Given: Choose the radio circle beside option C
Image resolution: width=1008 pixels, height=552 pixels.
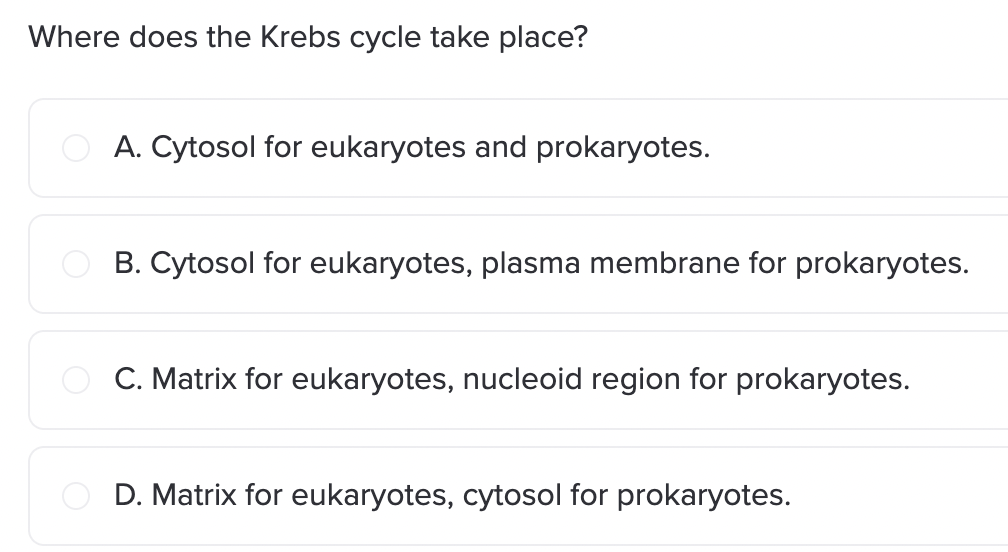Looking at the screenshot, I should pos(76,380).
